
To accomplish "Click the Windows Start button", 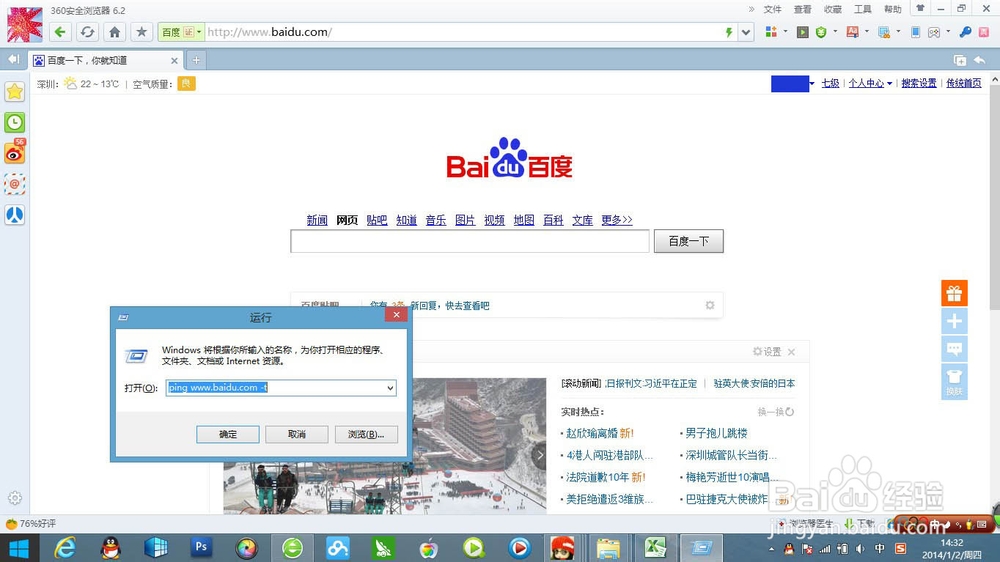I will (x=18, y=549).
